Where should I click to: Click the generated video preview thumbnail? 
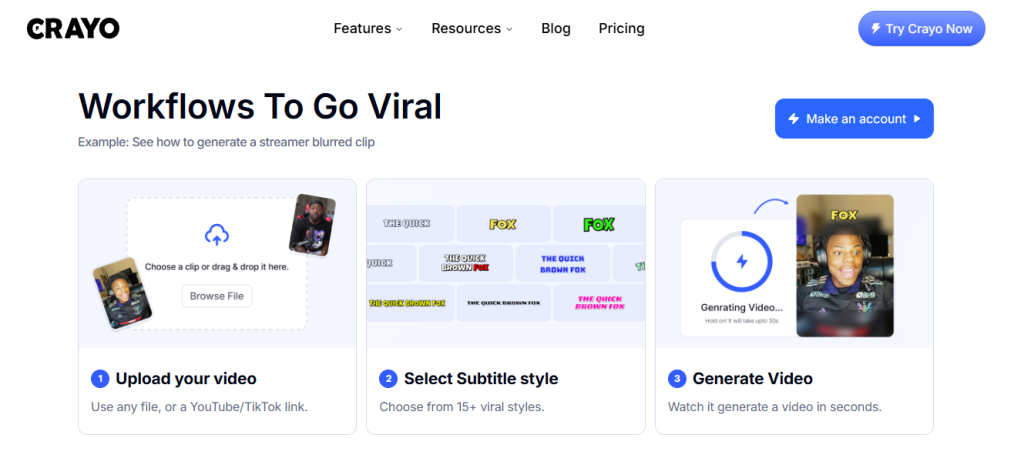844,266
